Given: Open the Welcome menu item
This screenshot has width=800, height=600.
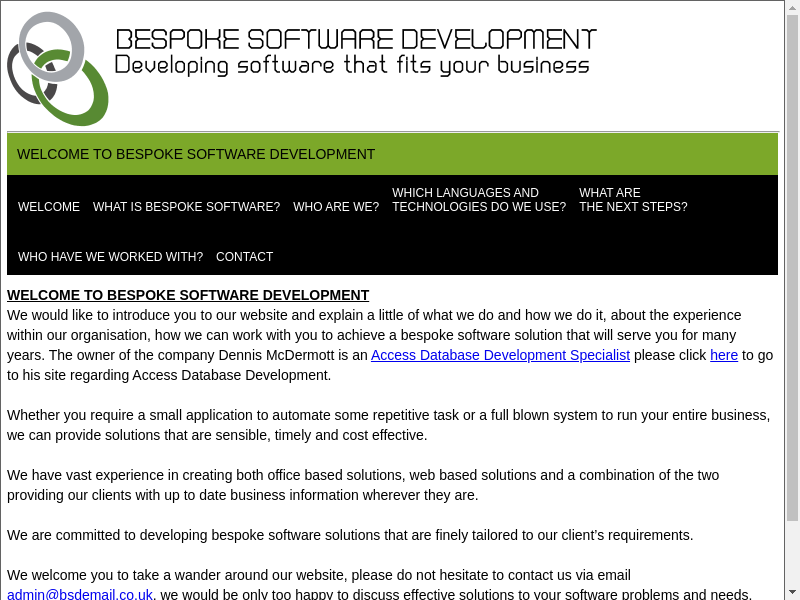Looking at the screenshot, I should point(49,207).
